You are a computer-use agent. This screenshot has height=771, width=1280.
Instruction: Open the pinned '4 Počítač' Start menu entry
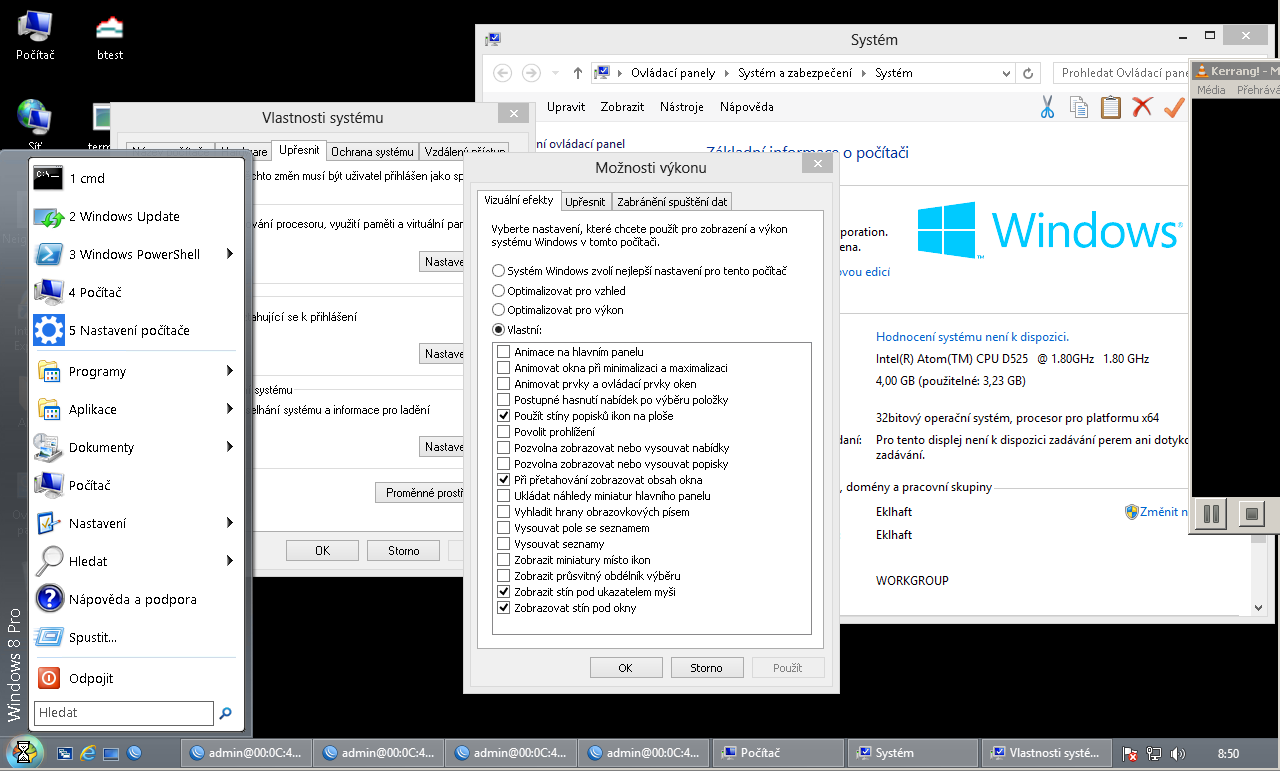(x=138, y=292)
